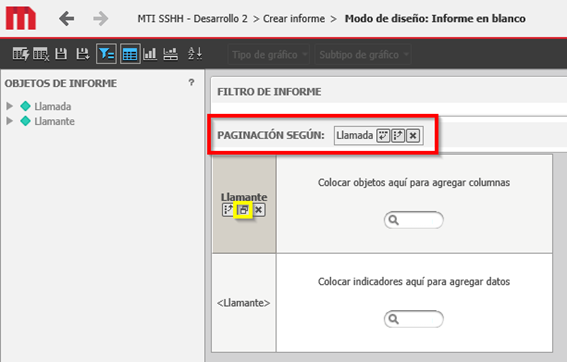Click the cancel report grid X icon

[x=41, y=54]
